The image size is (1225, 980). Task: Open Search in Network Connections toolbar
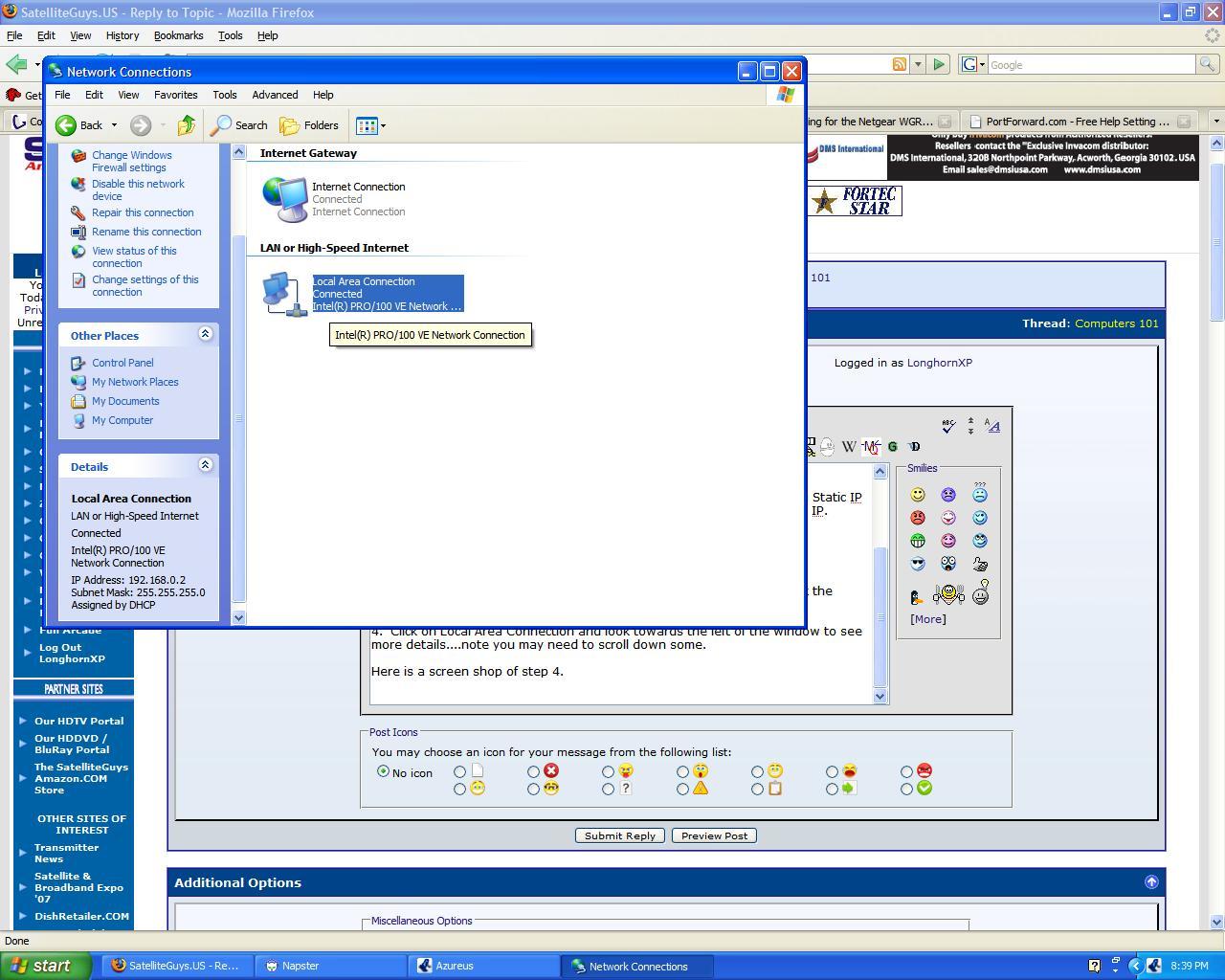click(240, 125)
